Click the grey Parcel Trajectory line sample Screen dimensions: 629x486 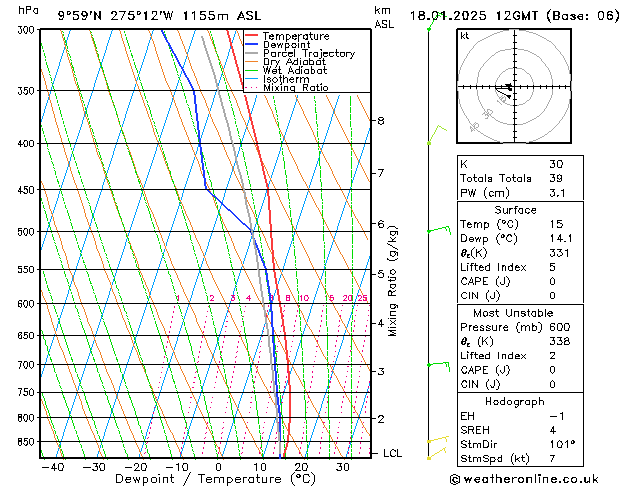click(252, 53)
